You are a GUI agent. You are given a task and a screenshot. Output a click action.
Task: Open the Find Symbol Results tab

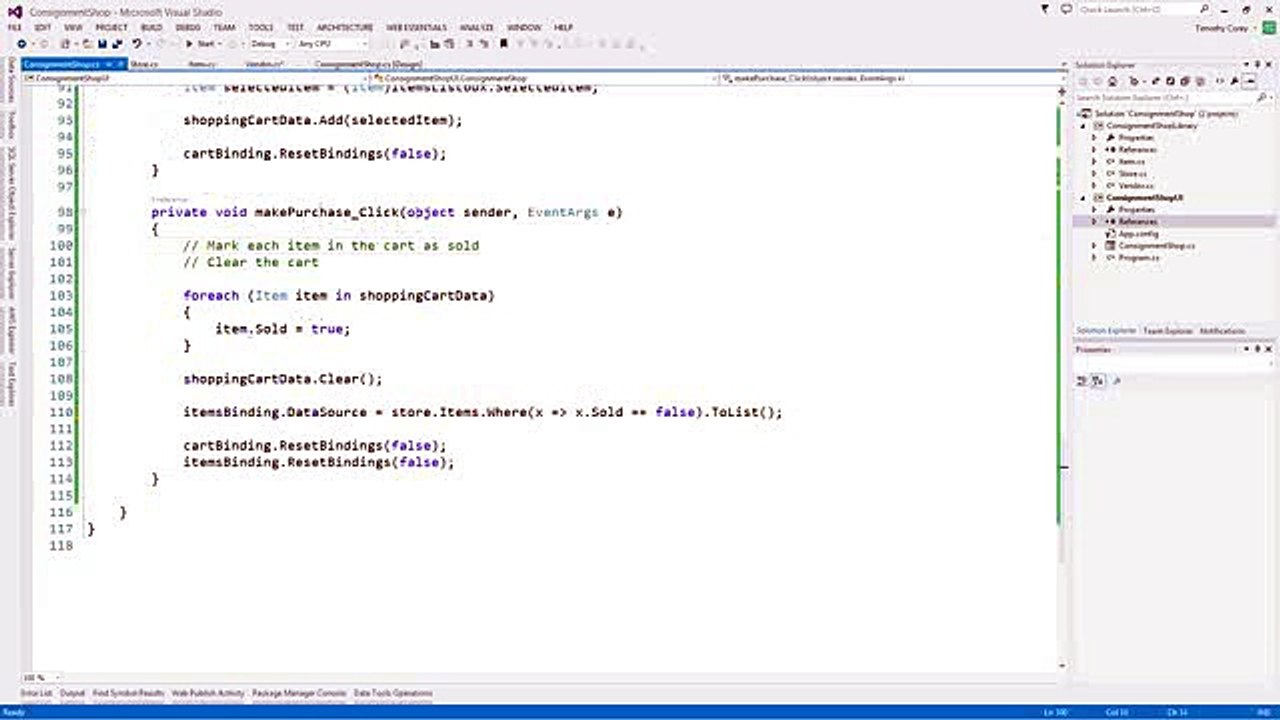click(x=128, y=693)
